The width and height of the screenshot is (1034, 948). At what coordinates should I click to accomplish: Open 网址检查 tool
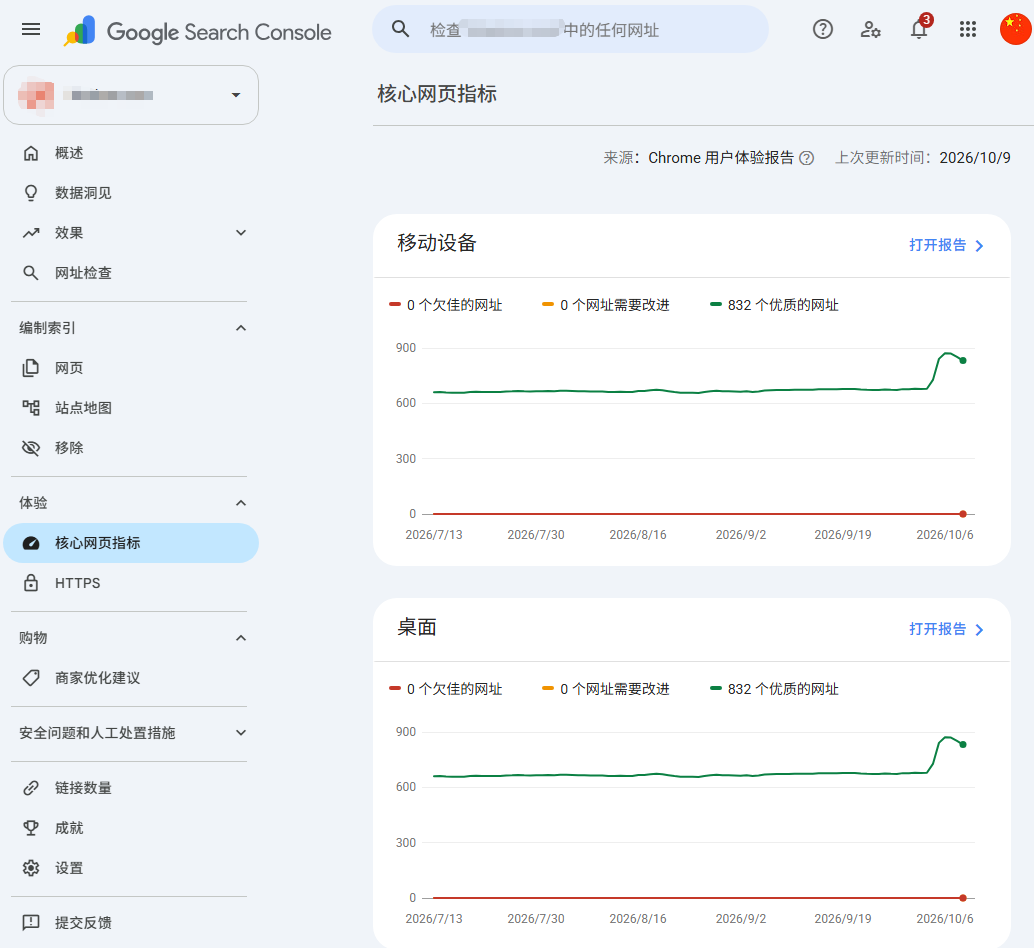coord(131,273)
